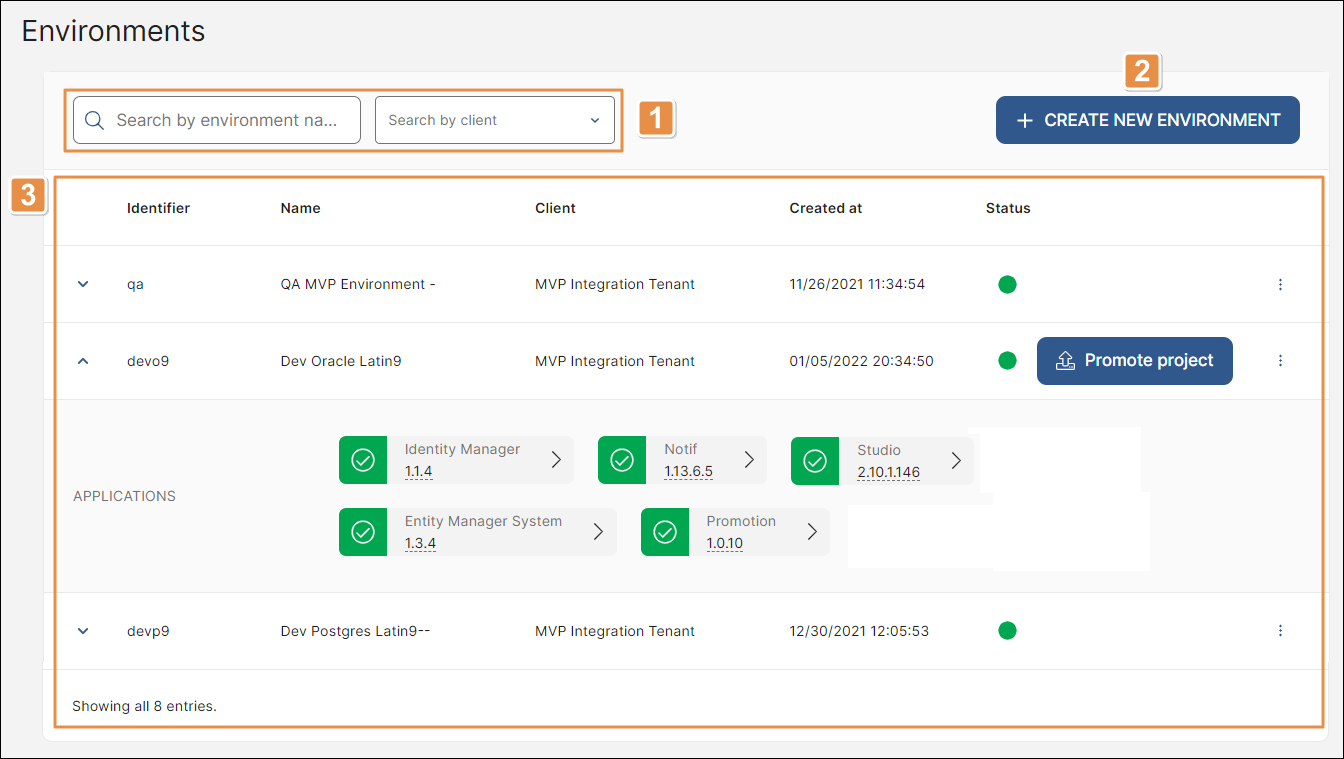Open the options menu for devp9 environment
Viewport: 1344px width, 759px height.
[x=1280, y=631]
